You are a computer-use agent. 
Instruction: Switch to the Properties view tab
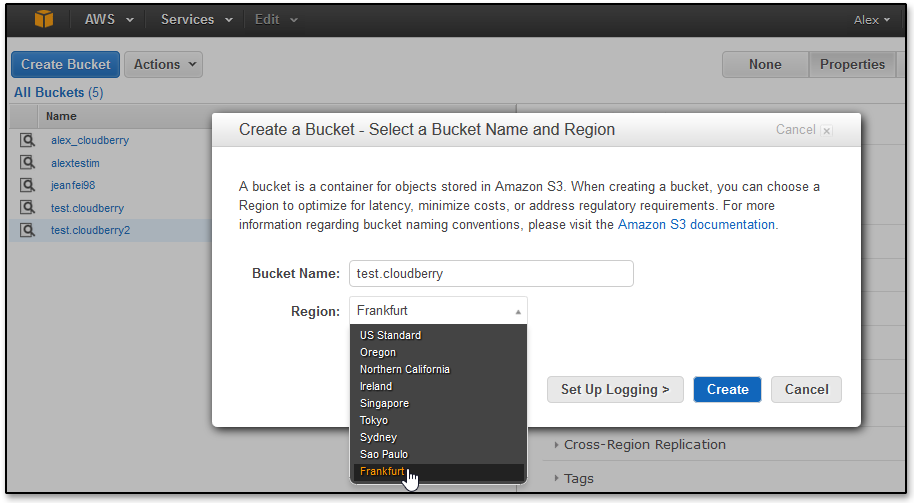pos(852,64)
